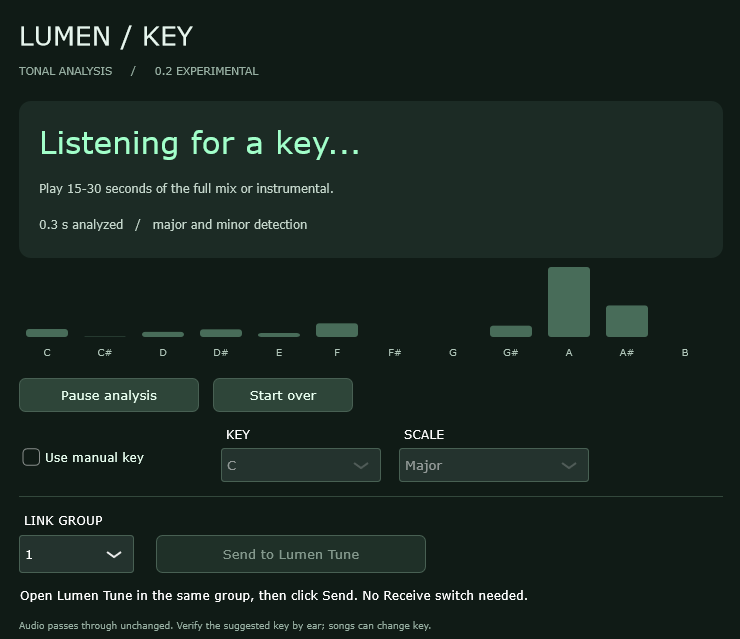Pause the analysis
The height and width of the screenshot is (639, 740).
pyautogui.click(x=109, y=395)
